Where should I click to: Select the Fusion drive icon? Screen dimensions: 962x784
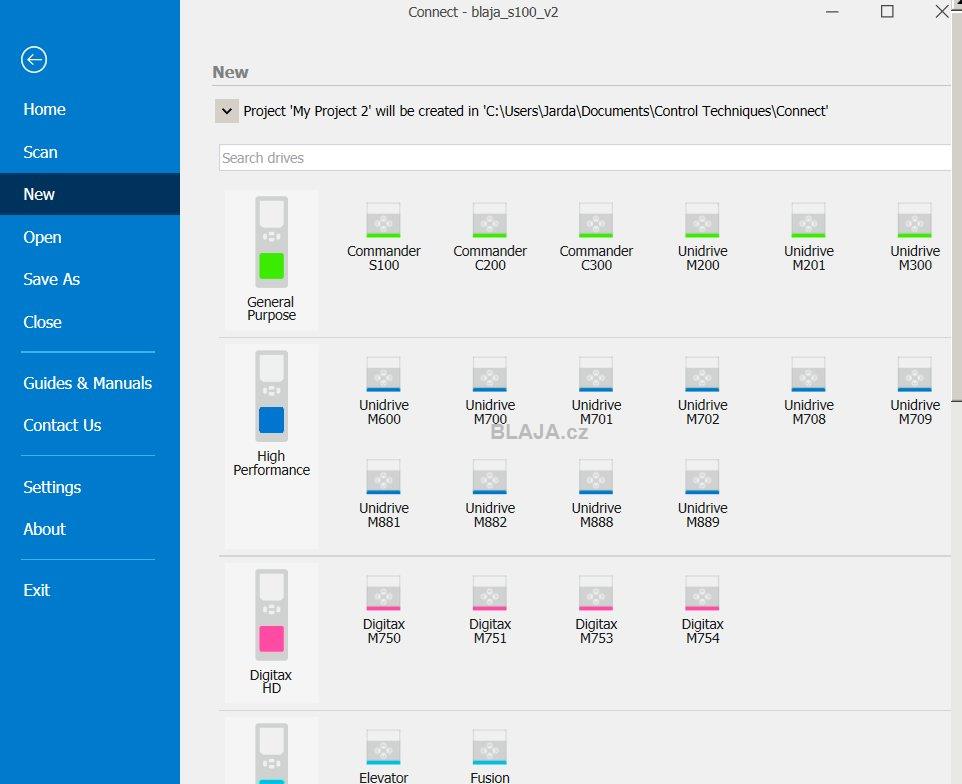pyautogui.click(x=490, y=747)
